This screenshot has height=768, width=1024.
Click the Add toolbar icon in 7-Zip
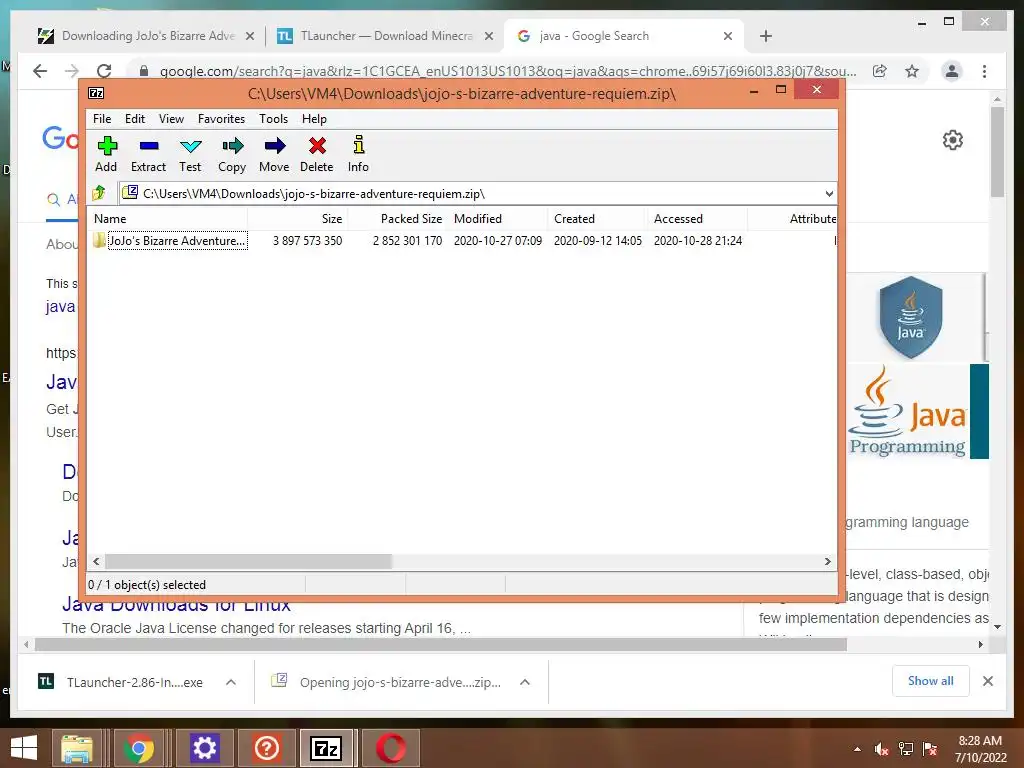(106, 154)
